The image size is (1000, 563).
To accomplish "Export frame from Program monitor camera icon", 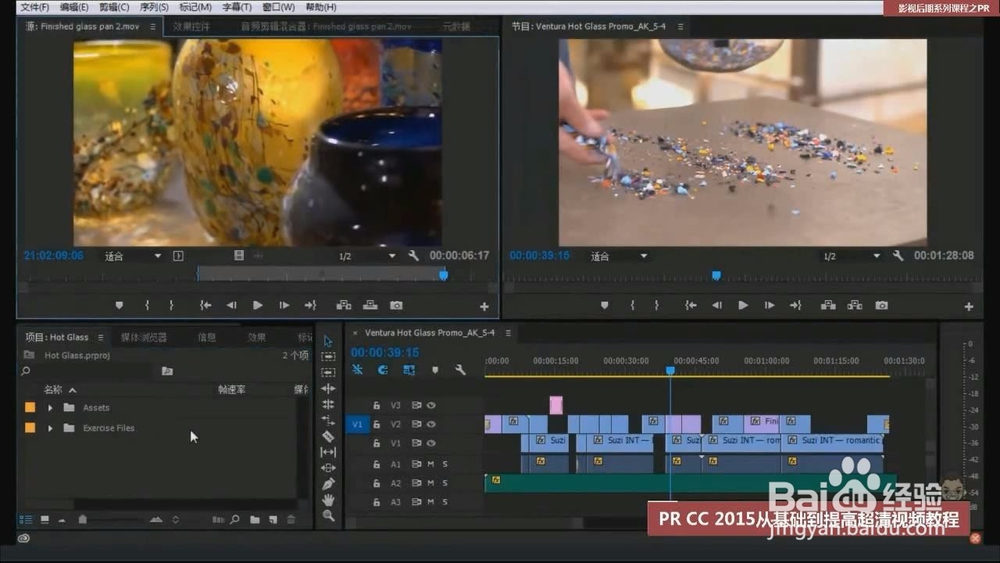I will [881, 305].
